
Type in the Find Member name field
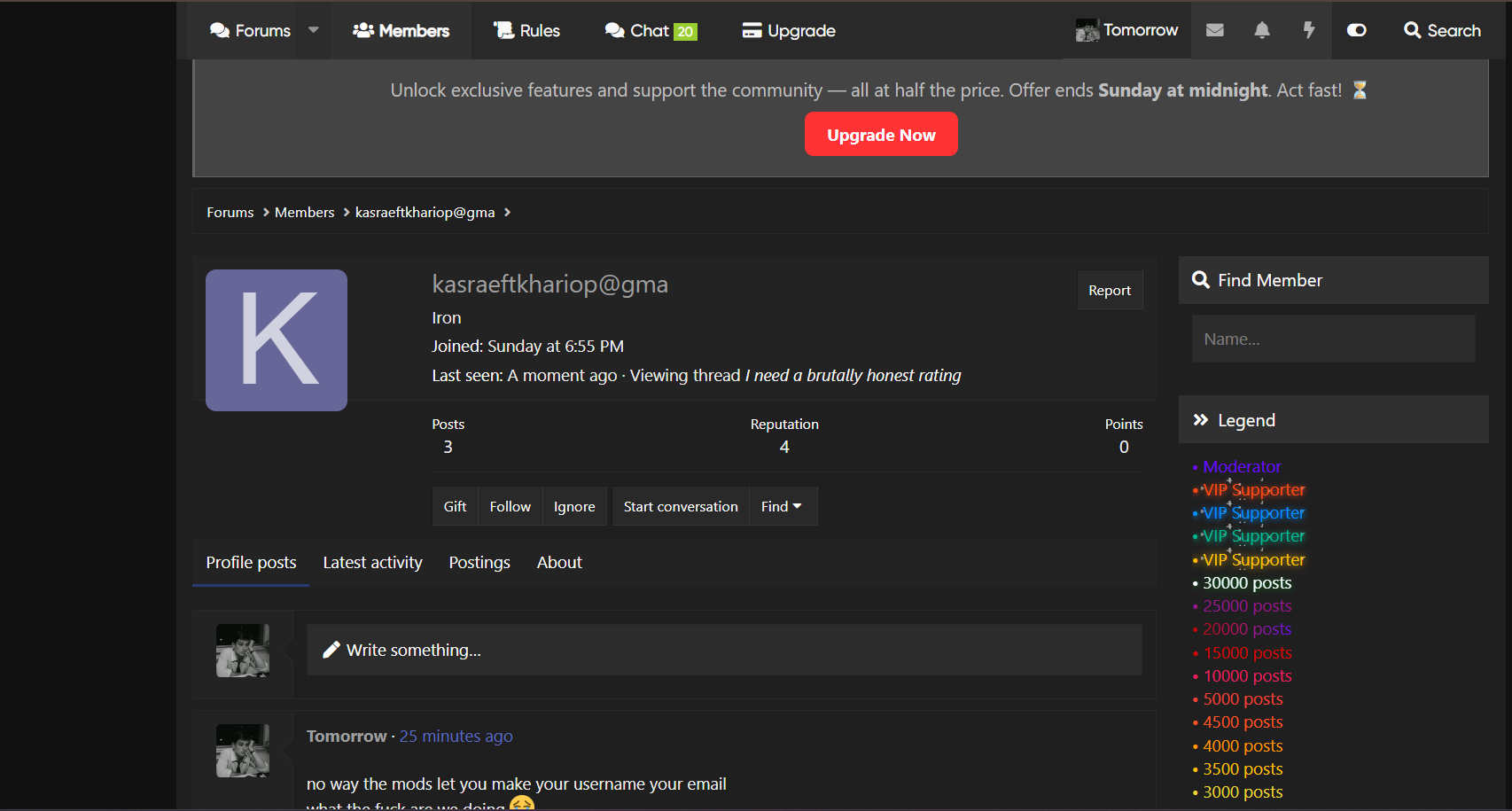[1332, 339]
